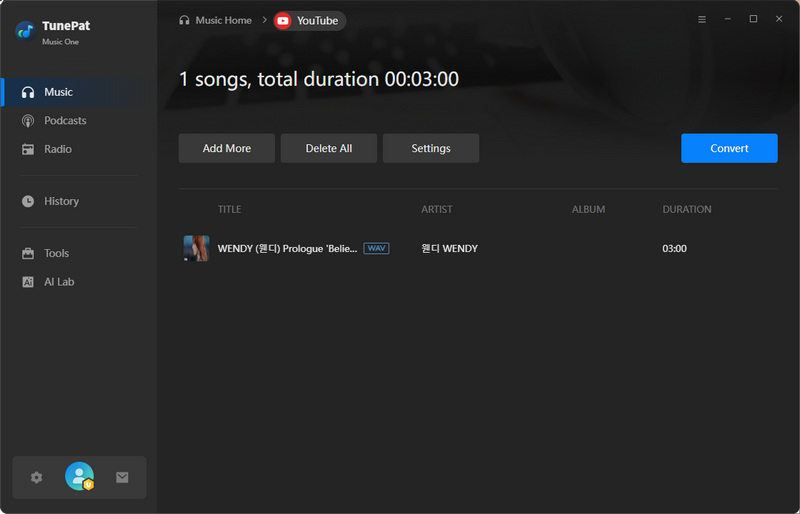Open the user profile avatar
The image size is (800, 514).
79,477
